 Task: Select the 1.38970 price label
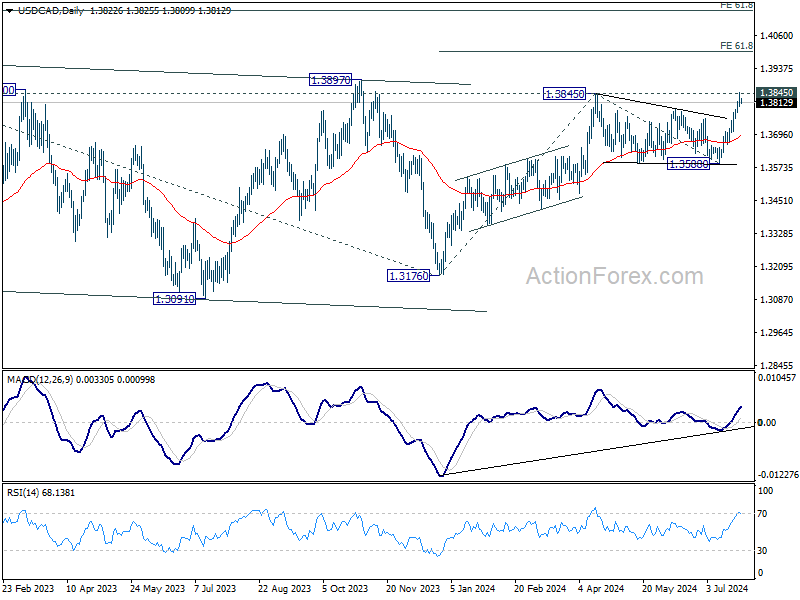click(331, 80)
